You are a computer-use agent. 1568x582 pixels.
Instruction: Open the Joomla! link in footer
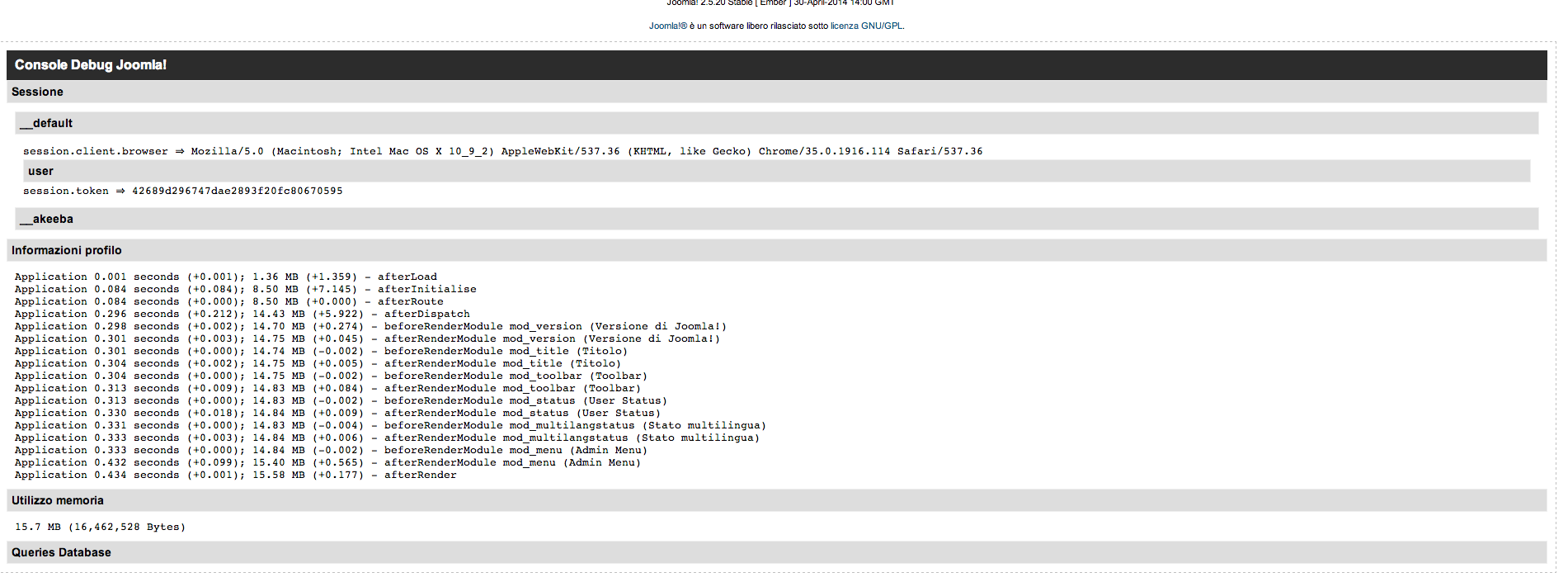pos(667,26)
